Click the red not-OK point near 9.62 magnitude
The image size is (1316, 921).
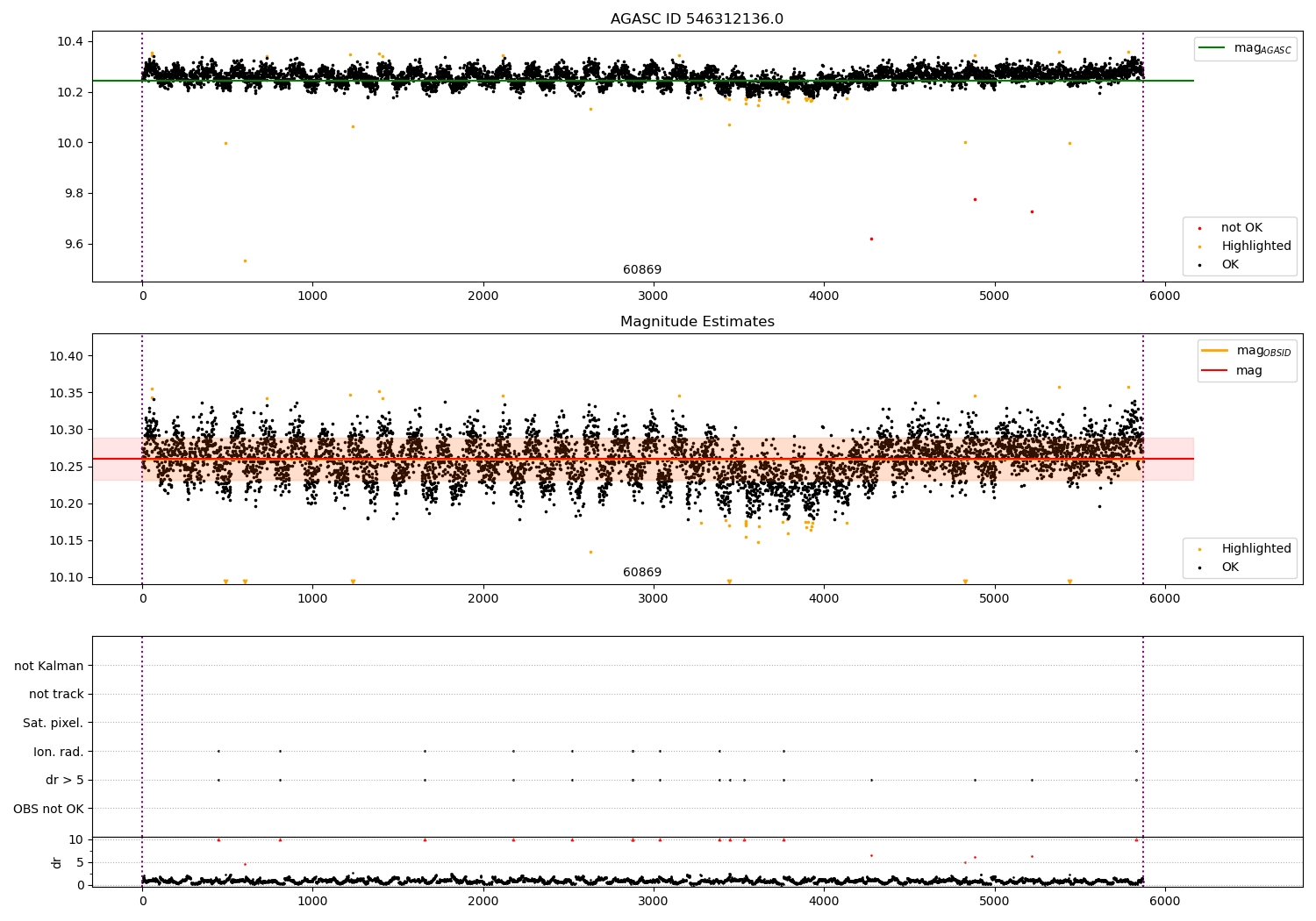click(x=871, y=239)
